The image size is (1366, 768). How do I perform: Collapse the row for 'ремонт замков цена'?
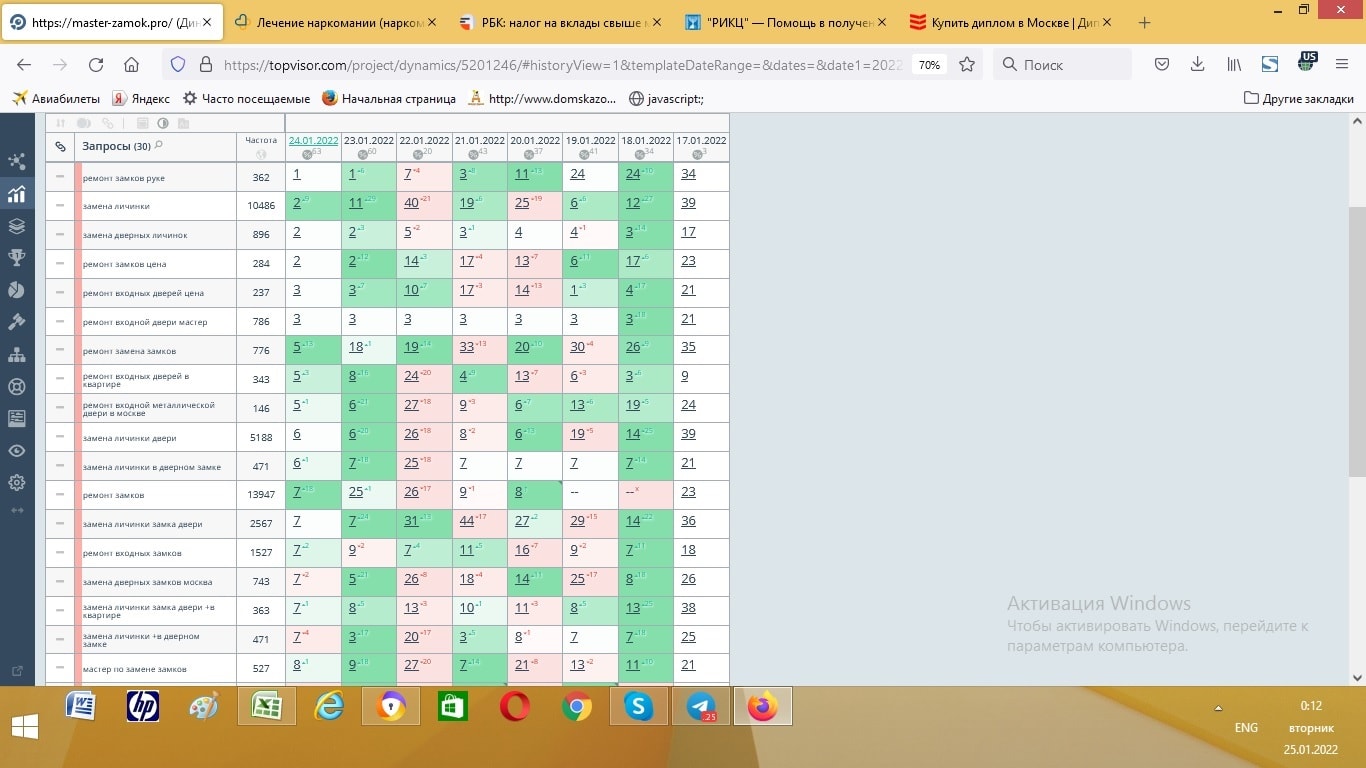pos(60,264)
